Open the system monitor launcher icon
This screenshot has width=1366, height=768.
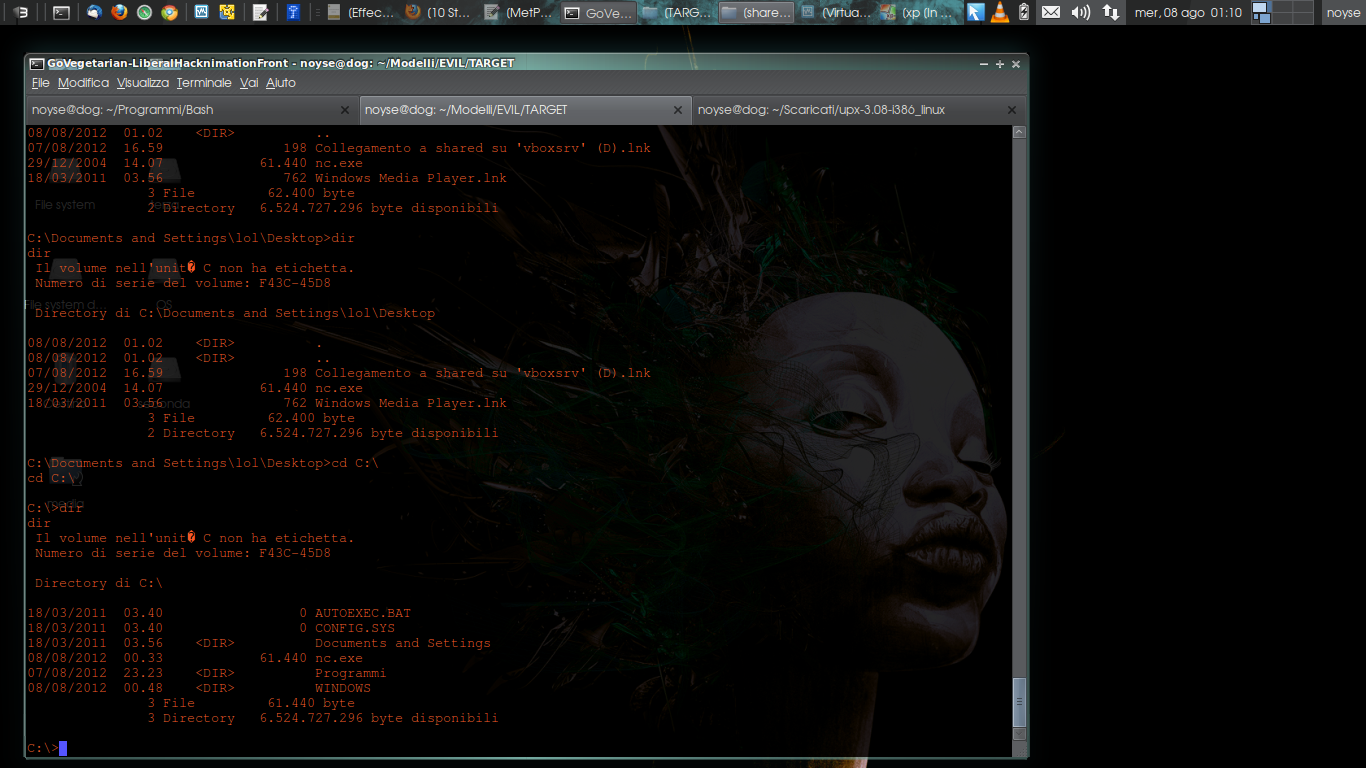(x=201, y=13)
